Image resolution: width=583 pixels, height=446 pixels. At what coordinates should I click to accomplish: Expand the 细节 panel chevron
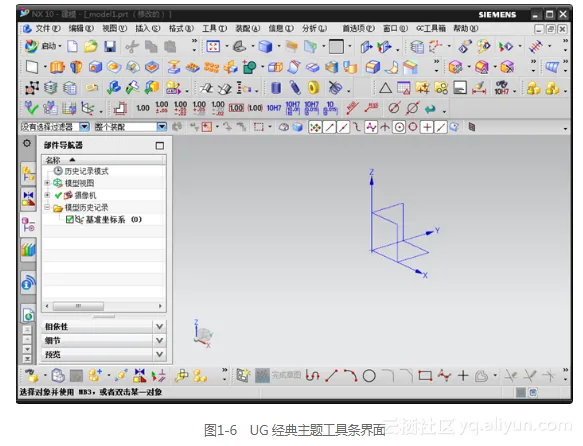click(x=160, y=340)
